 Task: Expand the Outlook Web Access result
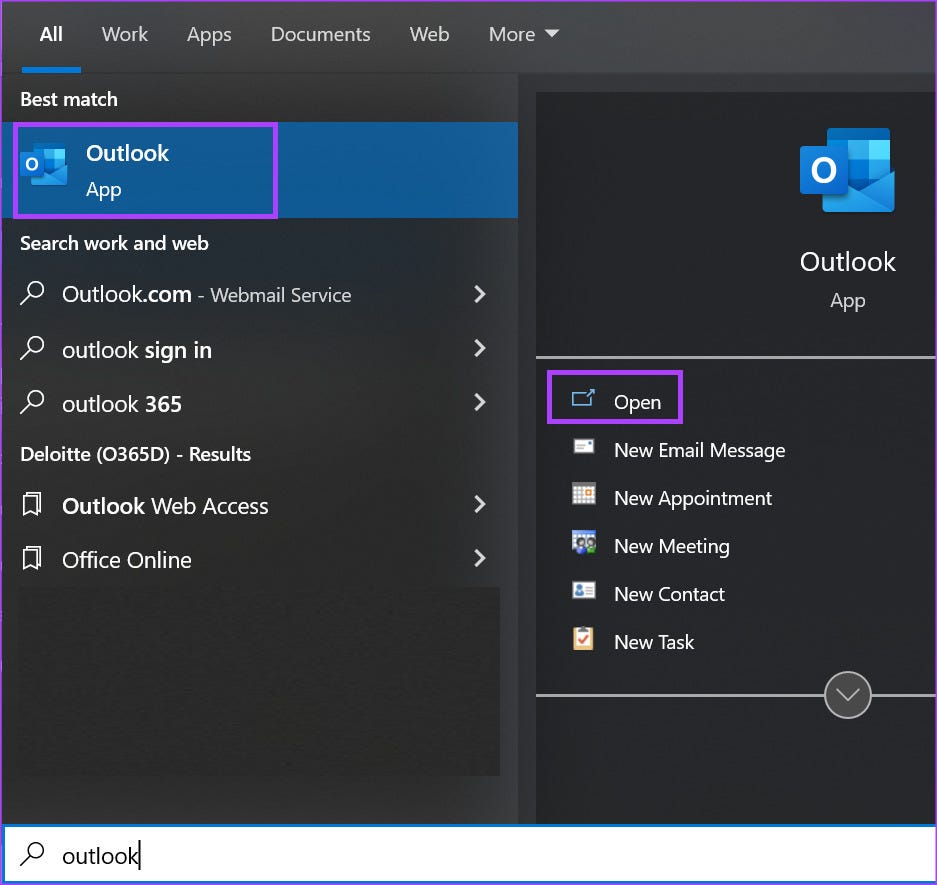(x=480, y=505)
